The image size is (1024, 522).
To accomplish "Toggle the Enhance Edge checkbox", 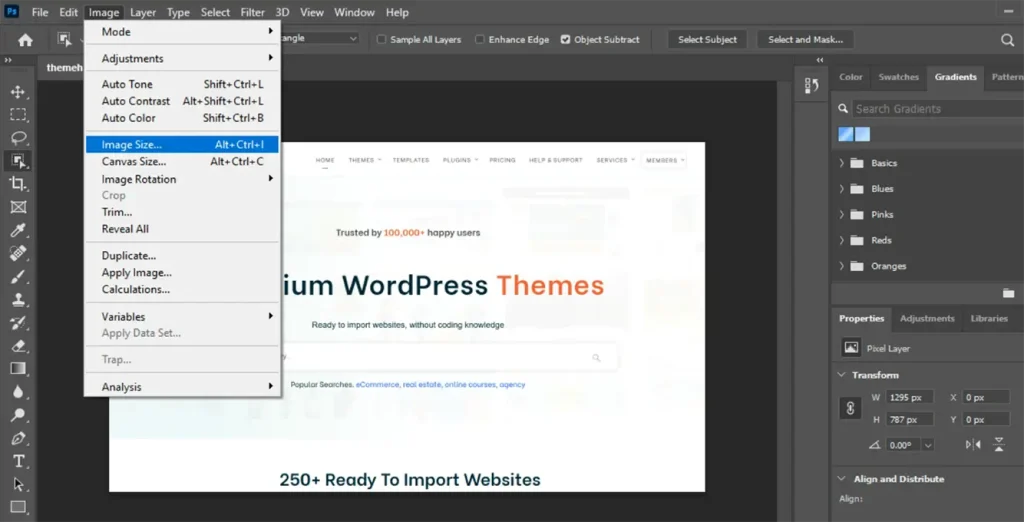I will pos(480,40).
